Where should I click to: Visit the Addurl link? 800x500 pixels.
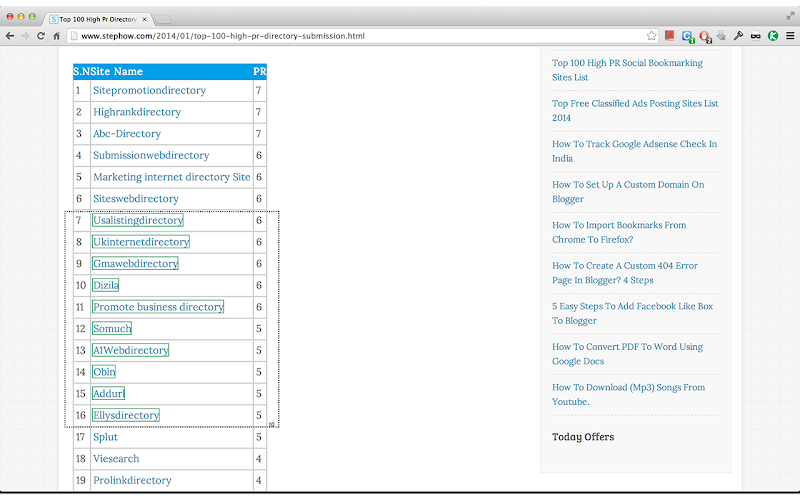click(x=109, y=394)
